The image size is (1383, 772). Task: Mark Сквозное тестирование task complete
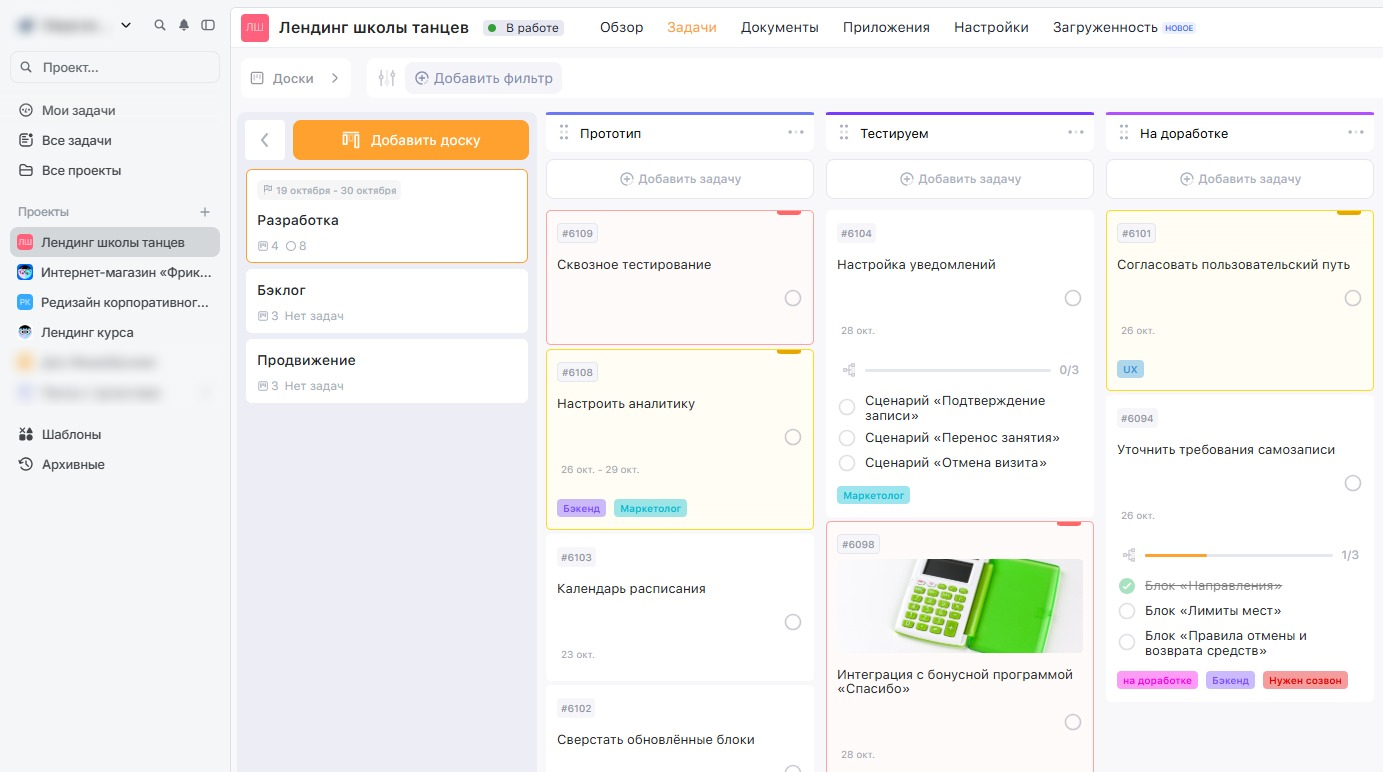click(x=793, y=298)
